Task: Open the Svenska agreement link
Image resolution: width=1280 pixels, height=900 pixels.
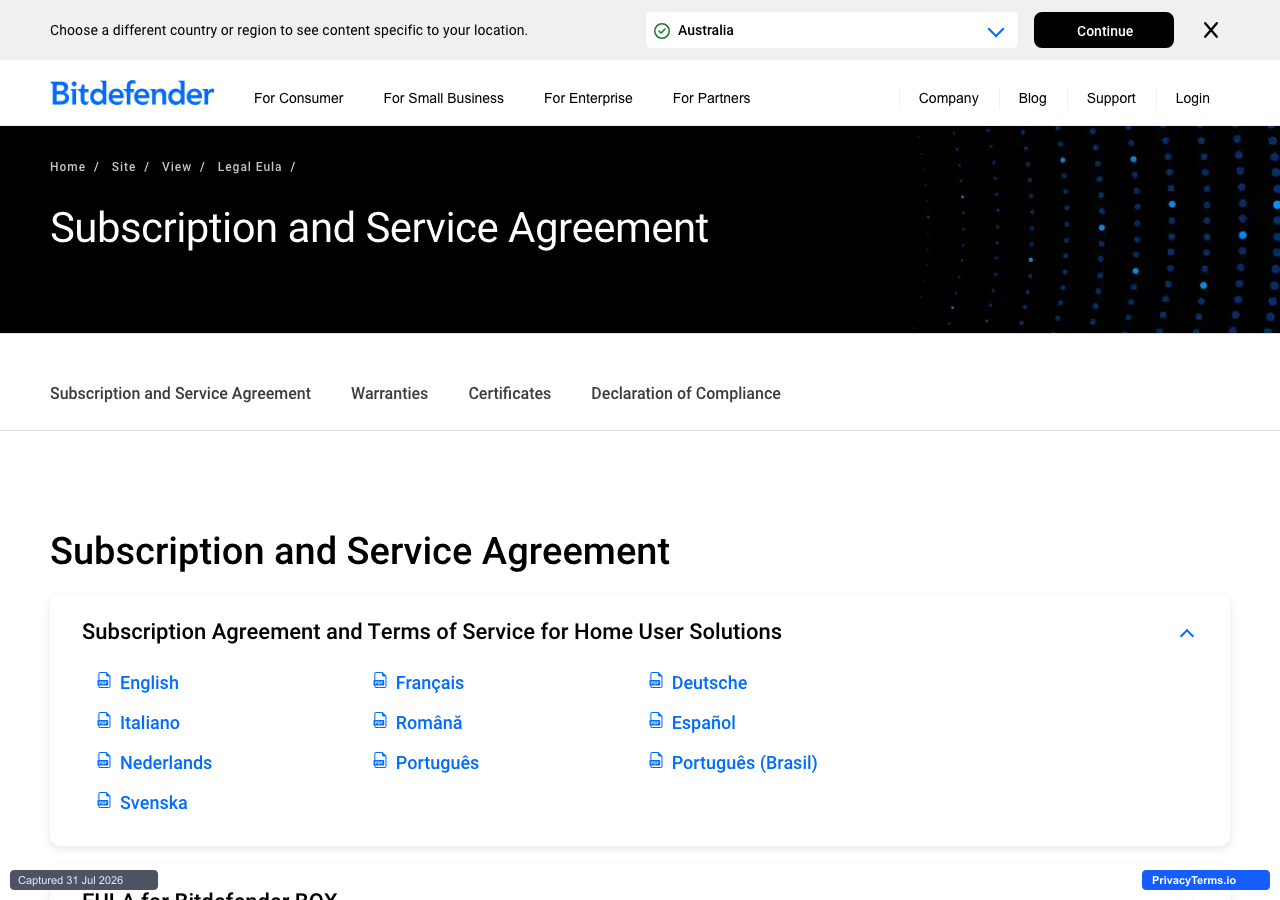Action: 154,803
